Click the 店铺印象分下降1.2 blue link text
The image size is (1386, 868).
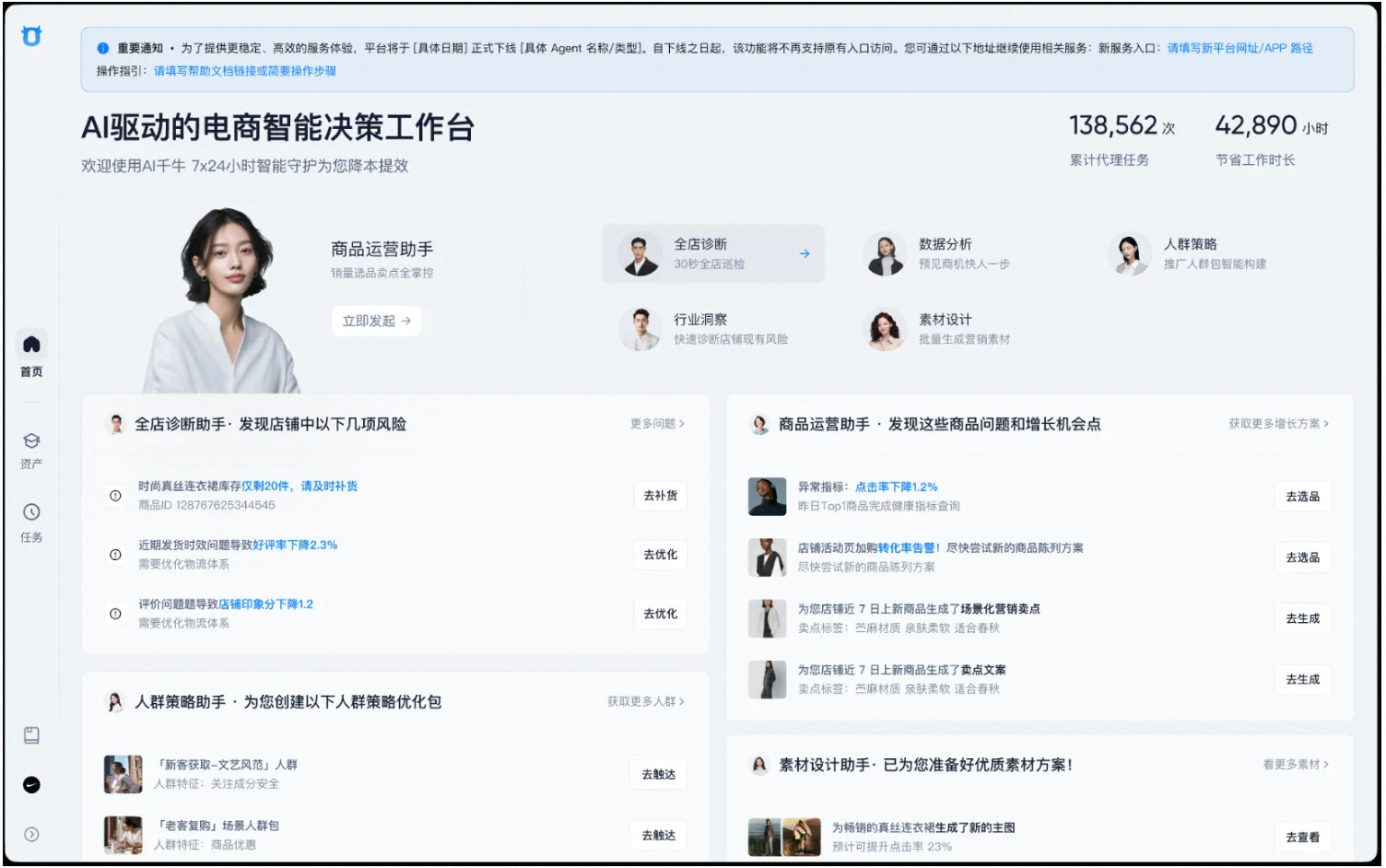coord(265,604)
